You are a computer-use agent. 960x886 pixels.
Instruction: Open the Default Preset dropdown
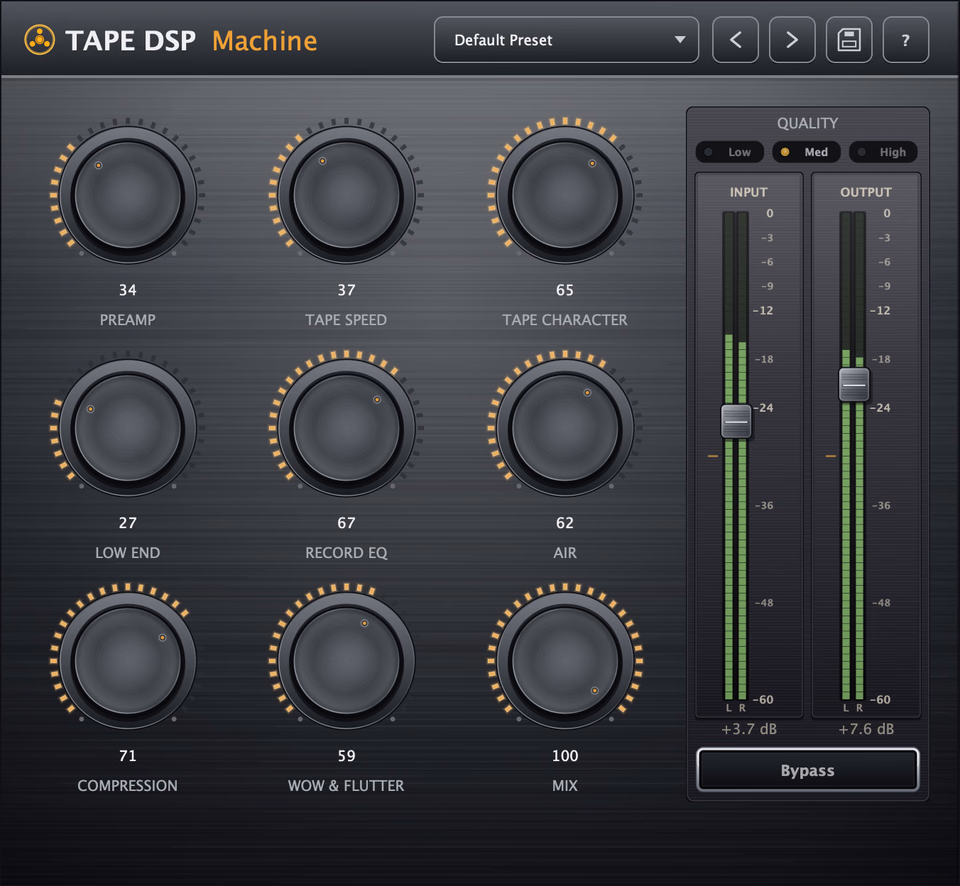566,40
